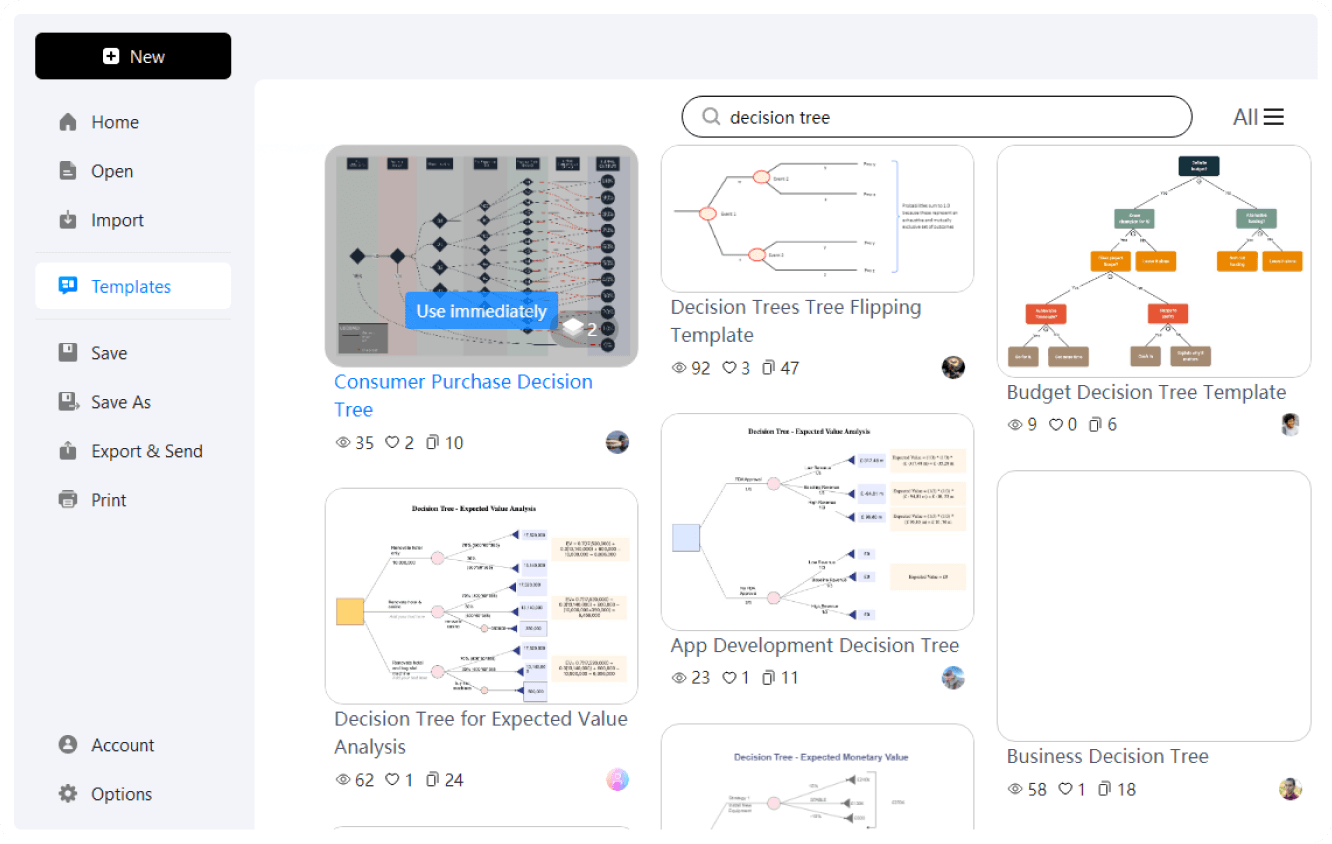Click the heart icon under Consumer Purchase Decision Tree
The height and width of the screenshot is (844, 1332).
(392, 442)
